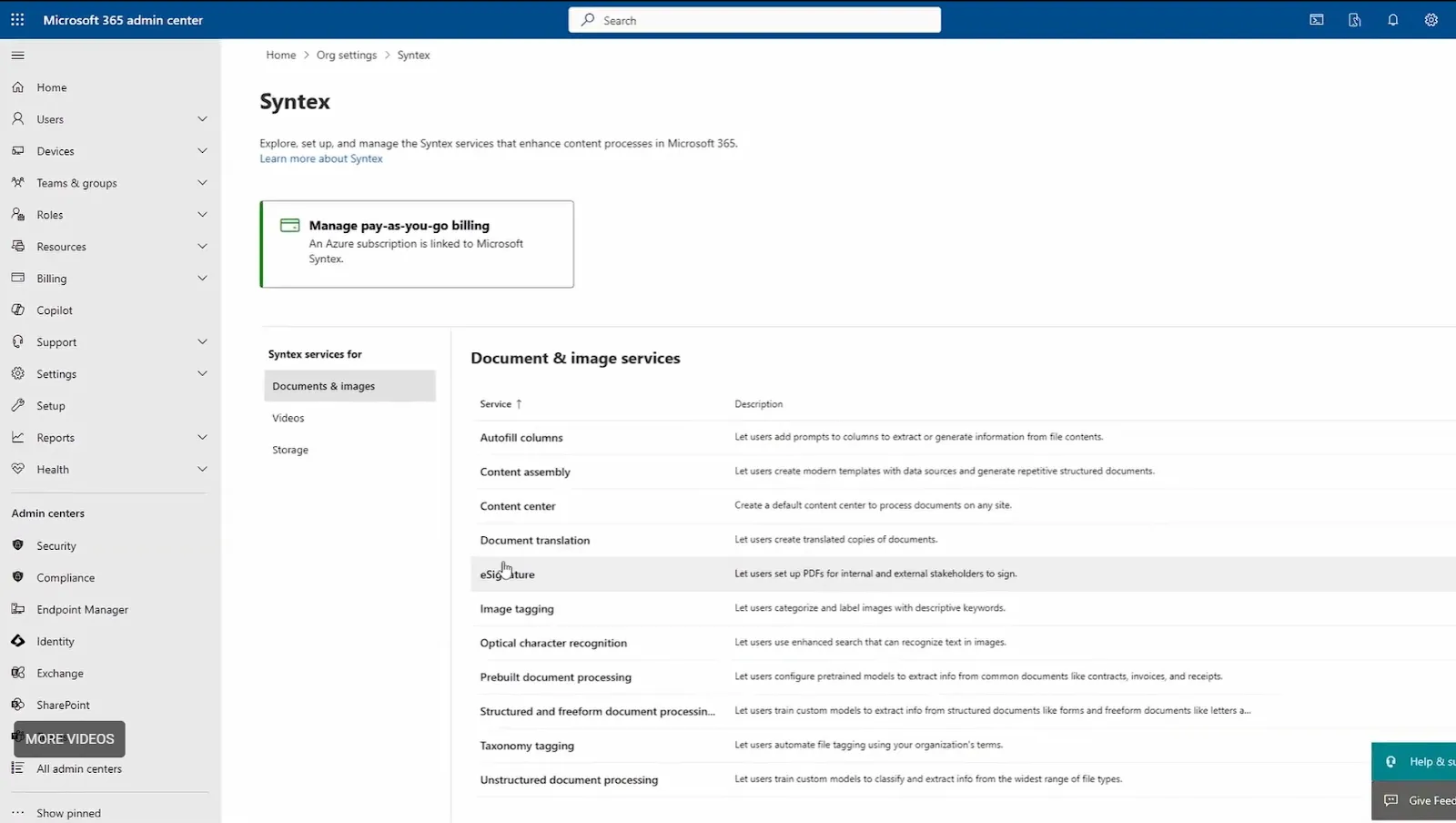
Task: Expand the Health menu chevron
Action: pos(202,470)
